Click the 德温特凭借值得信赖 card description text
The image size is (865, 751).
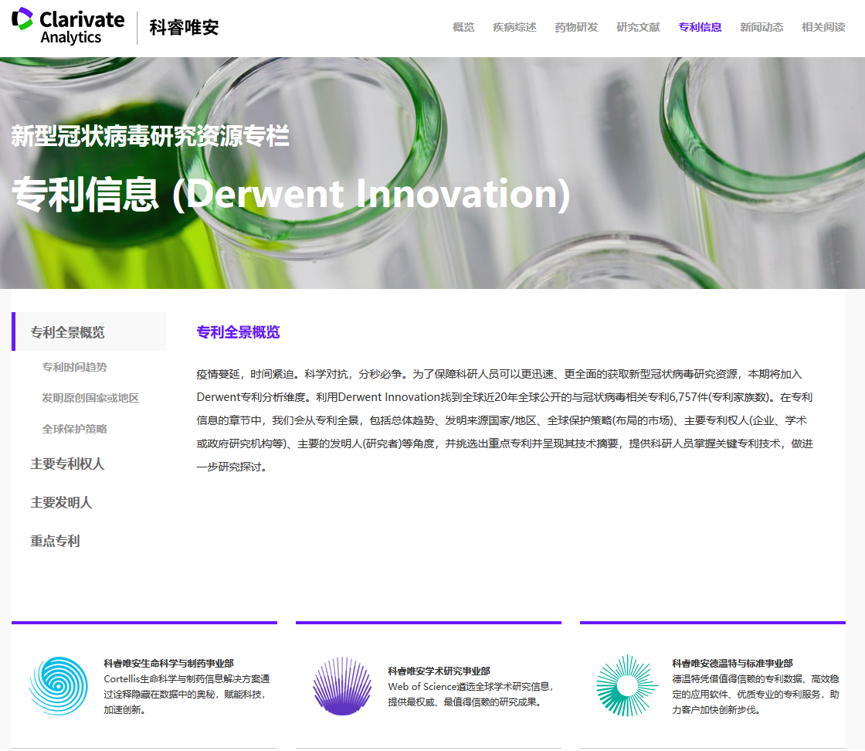pos(756,694)
